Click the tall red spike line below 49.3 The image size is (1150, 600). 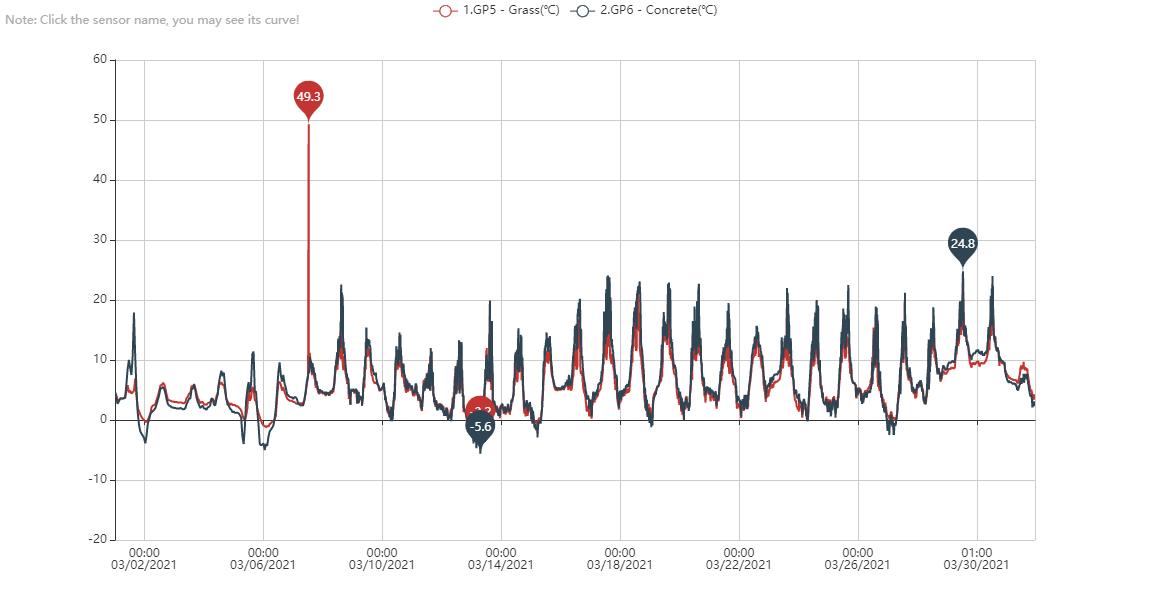308,240
